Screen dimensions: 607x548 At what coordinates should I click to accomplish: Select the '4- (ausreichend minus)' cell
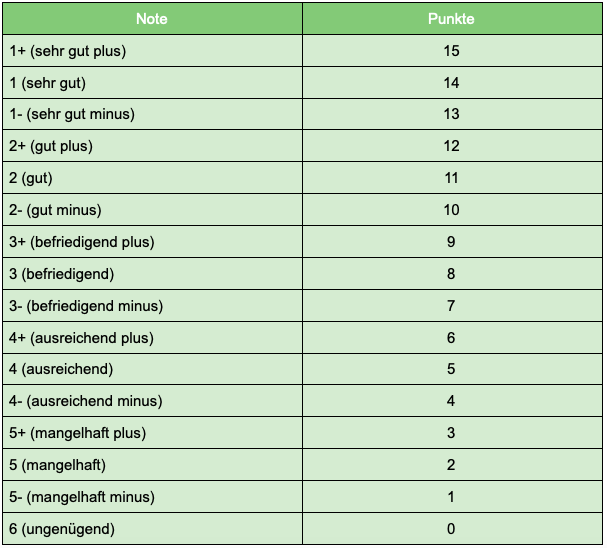(153, 401)
